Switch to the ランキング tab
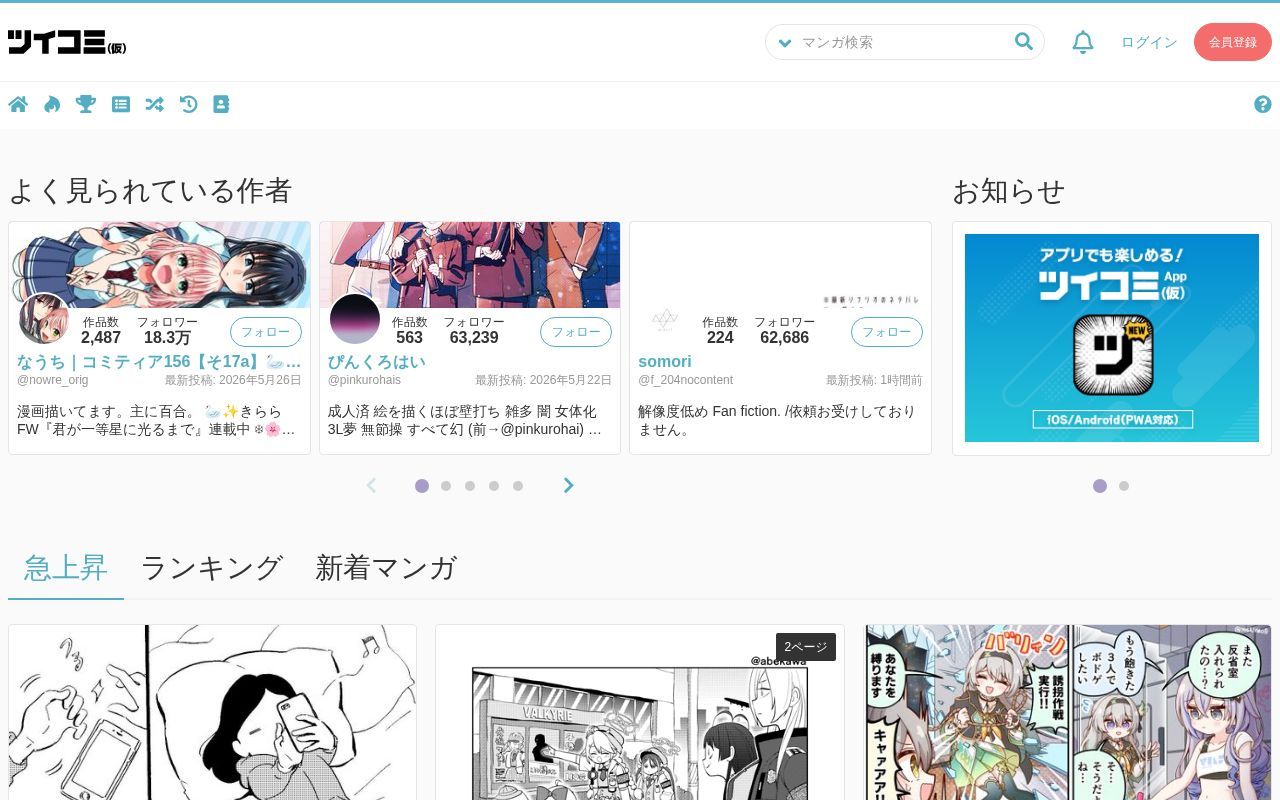This screenshot has height=800, width=1280. pos(211,568)
